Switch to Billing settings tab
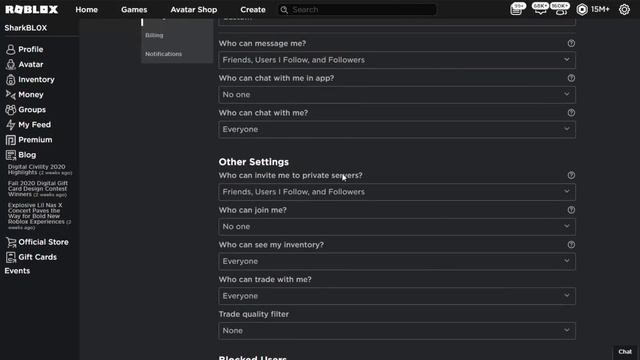Image resolution: width=640 pixels, height=360 pixels. [154, 36]
